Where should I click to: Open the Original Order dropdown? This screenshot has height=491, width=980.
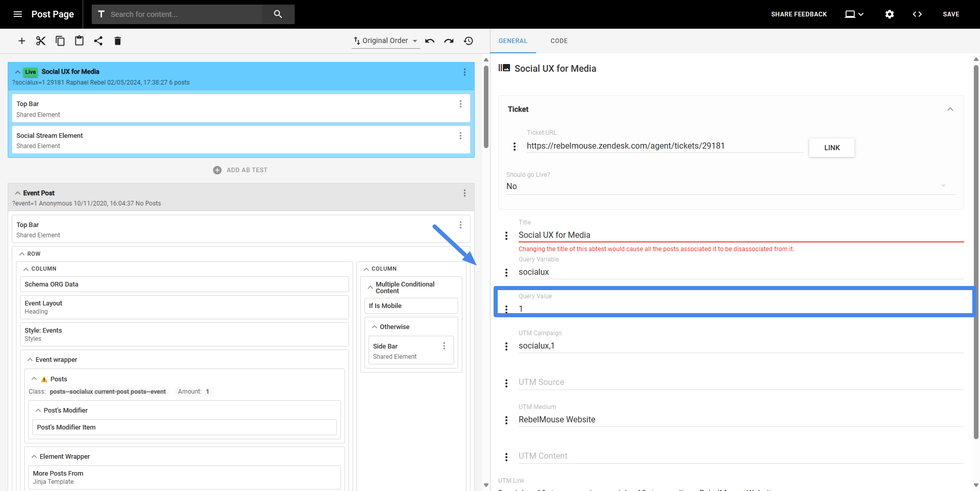coord(385,41)
